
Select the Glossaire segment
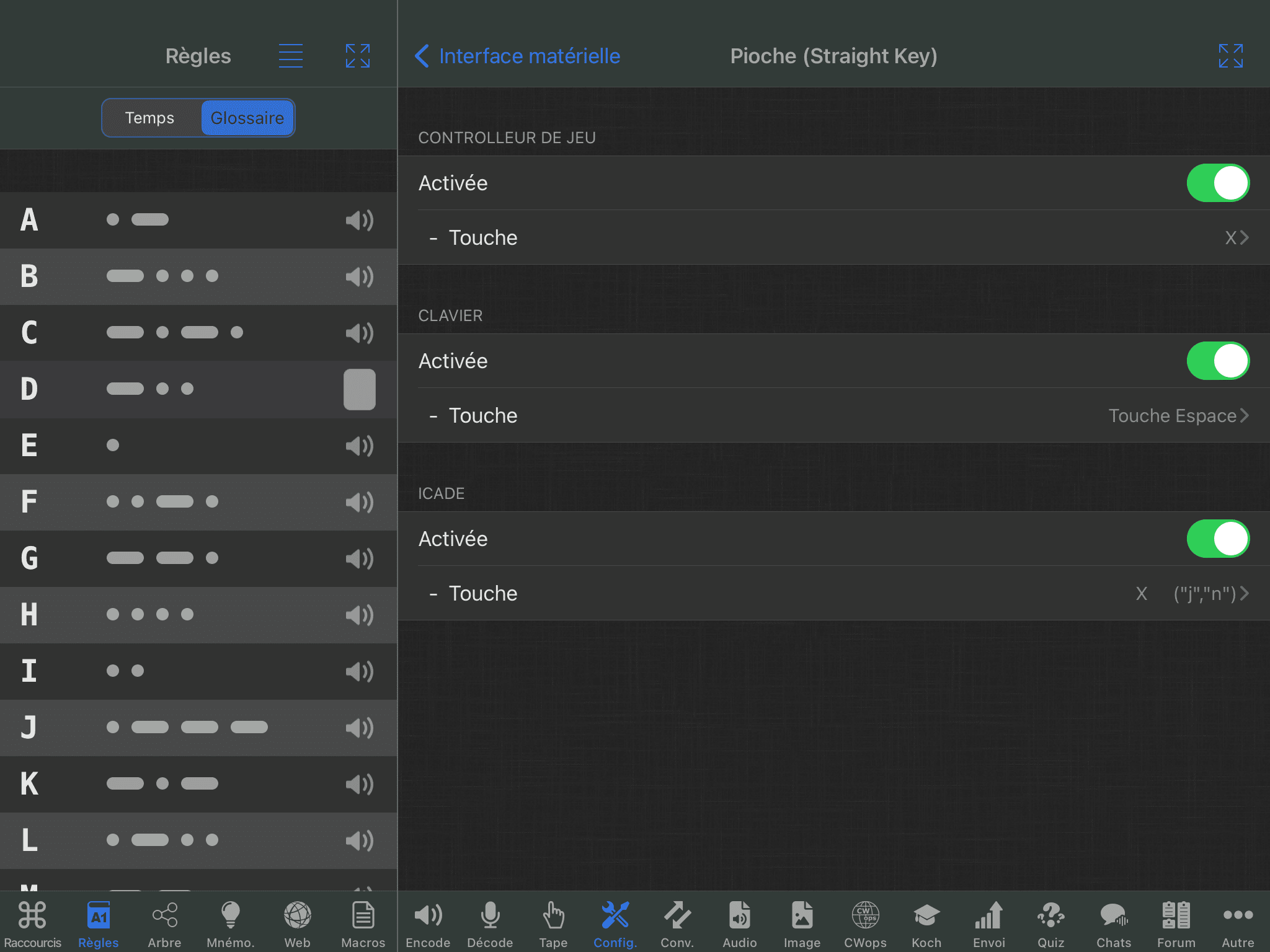click(x=247, y=118)
